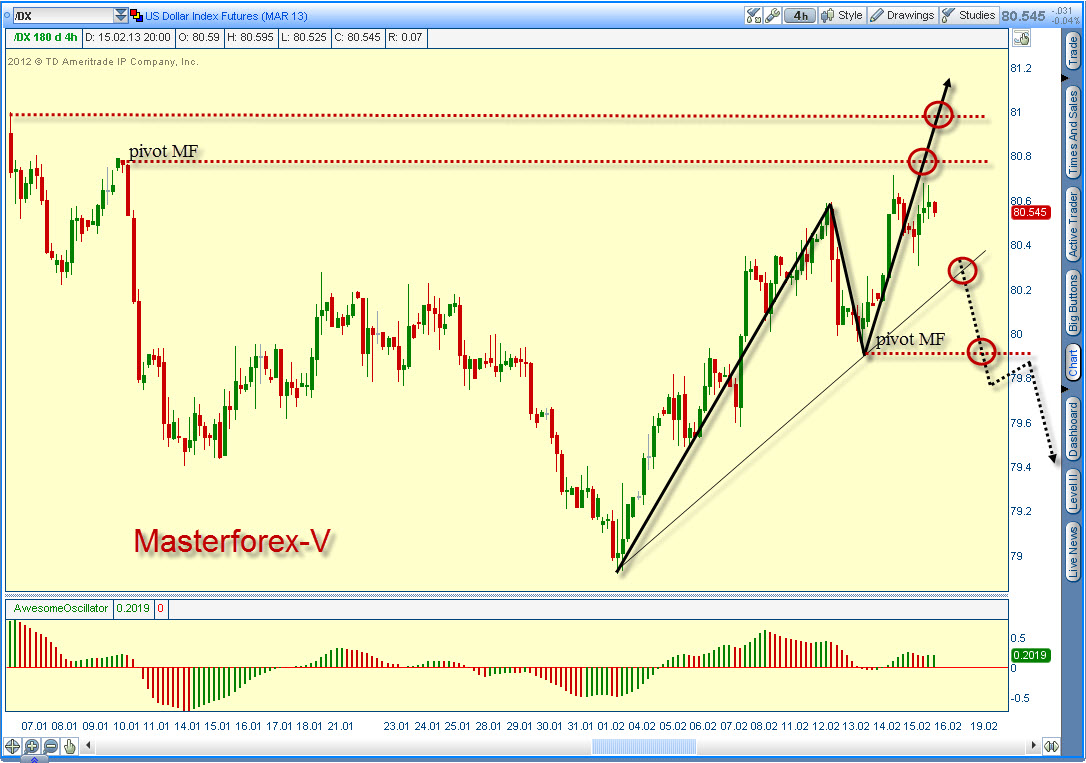
Task: Click the C: 80.545 close value
Action: pyautogui.click(x=357, y=37)
